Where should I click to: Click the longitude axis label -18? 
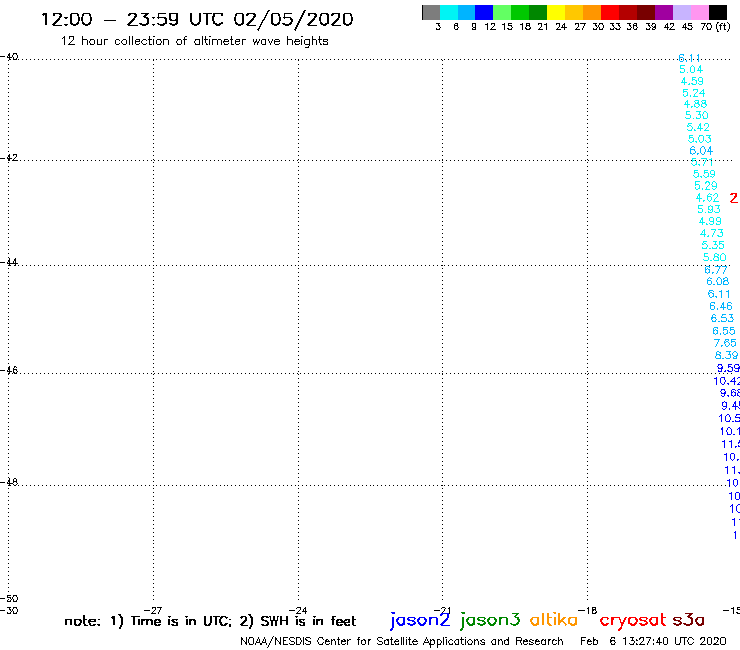[x=588, y=610]
